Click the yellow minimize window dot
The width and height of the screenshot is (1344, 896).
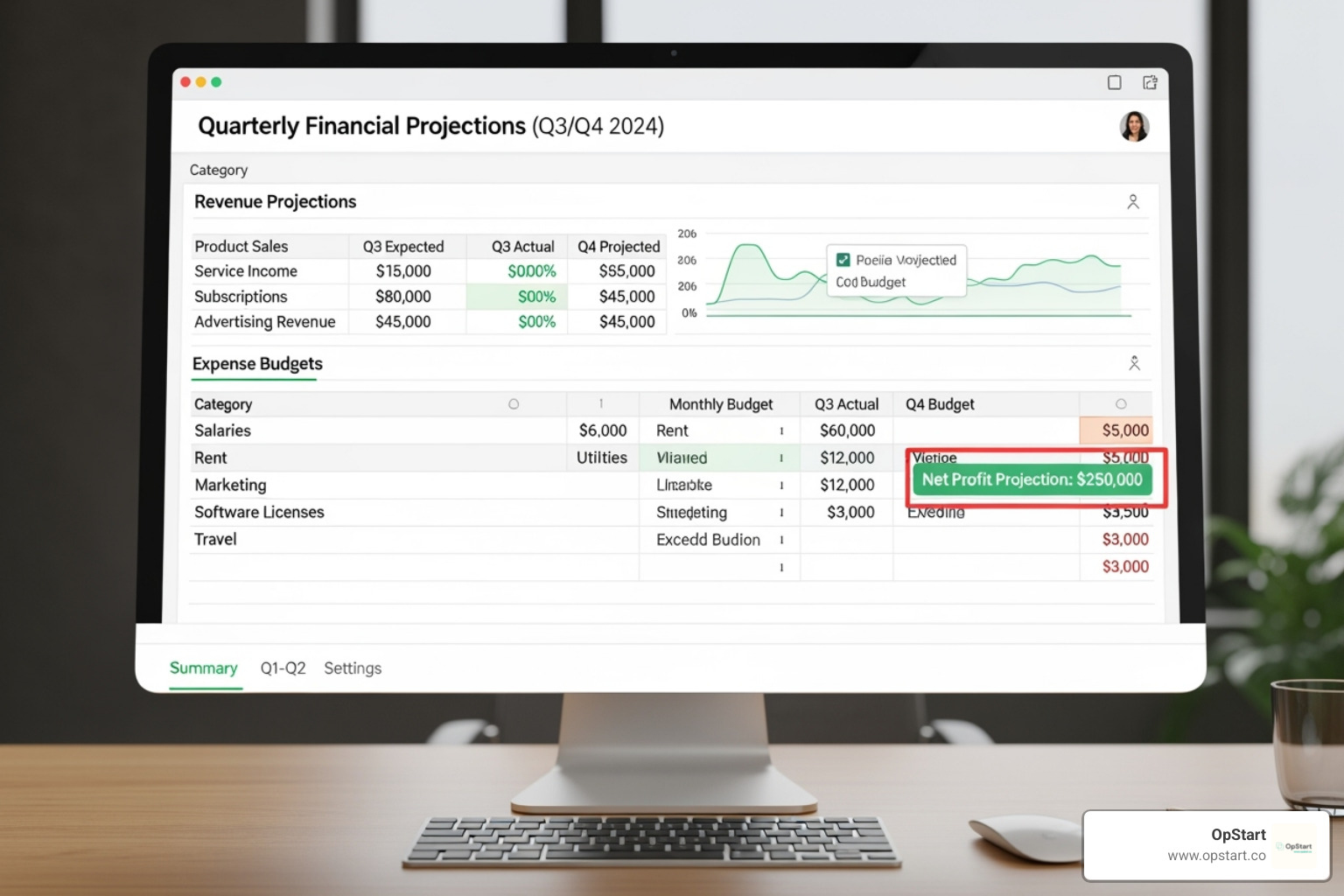click(200, 82)
